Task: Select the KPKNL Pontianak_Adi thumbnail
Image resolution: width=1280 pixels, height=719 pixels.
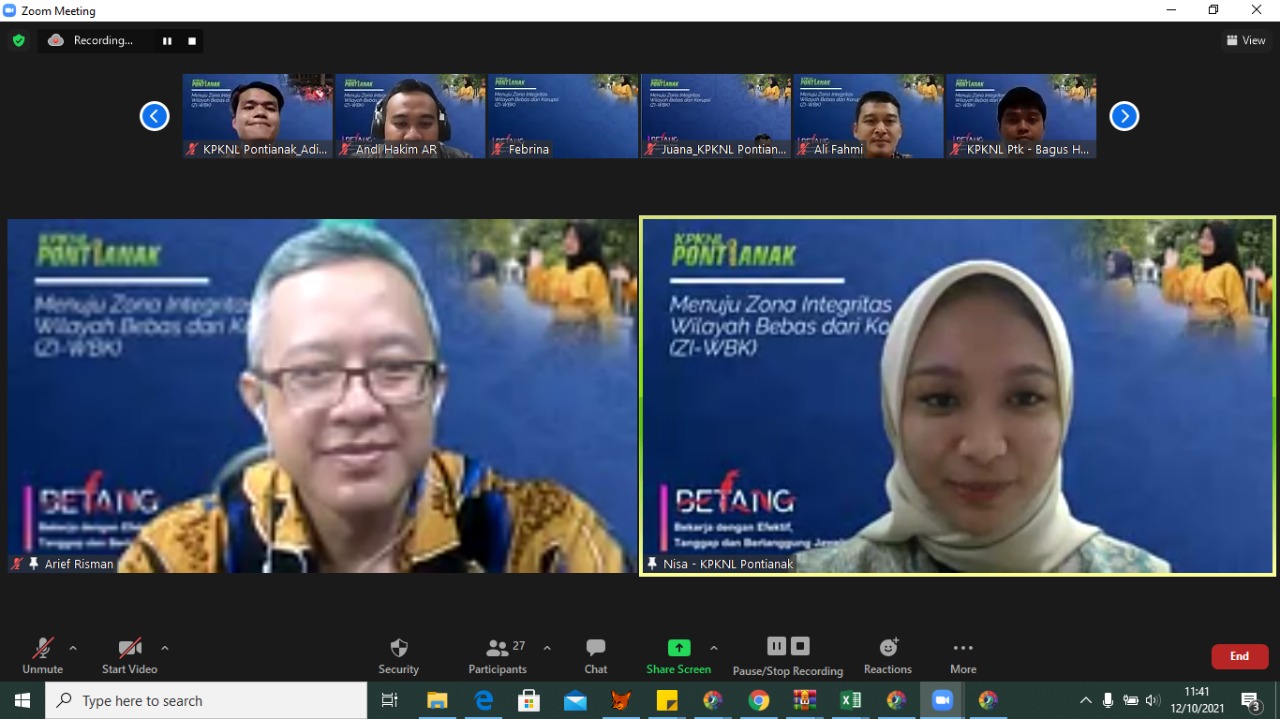Action: coord(257,116)
